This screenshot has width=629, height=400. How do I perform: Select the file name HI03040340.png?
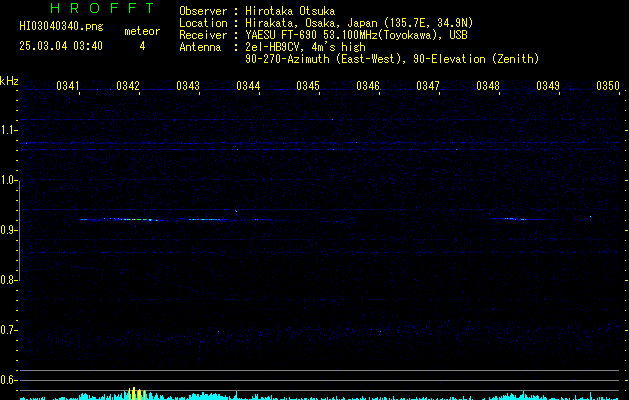click(x=61, y=26)
